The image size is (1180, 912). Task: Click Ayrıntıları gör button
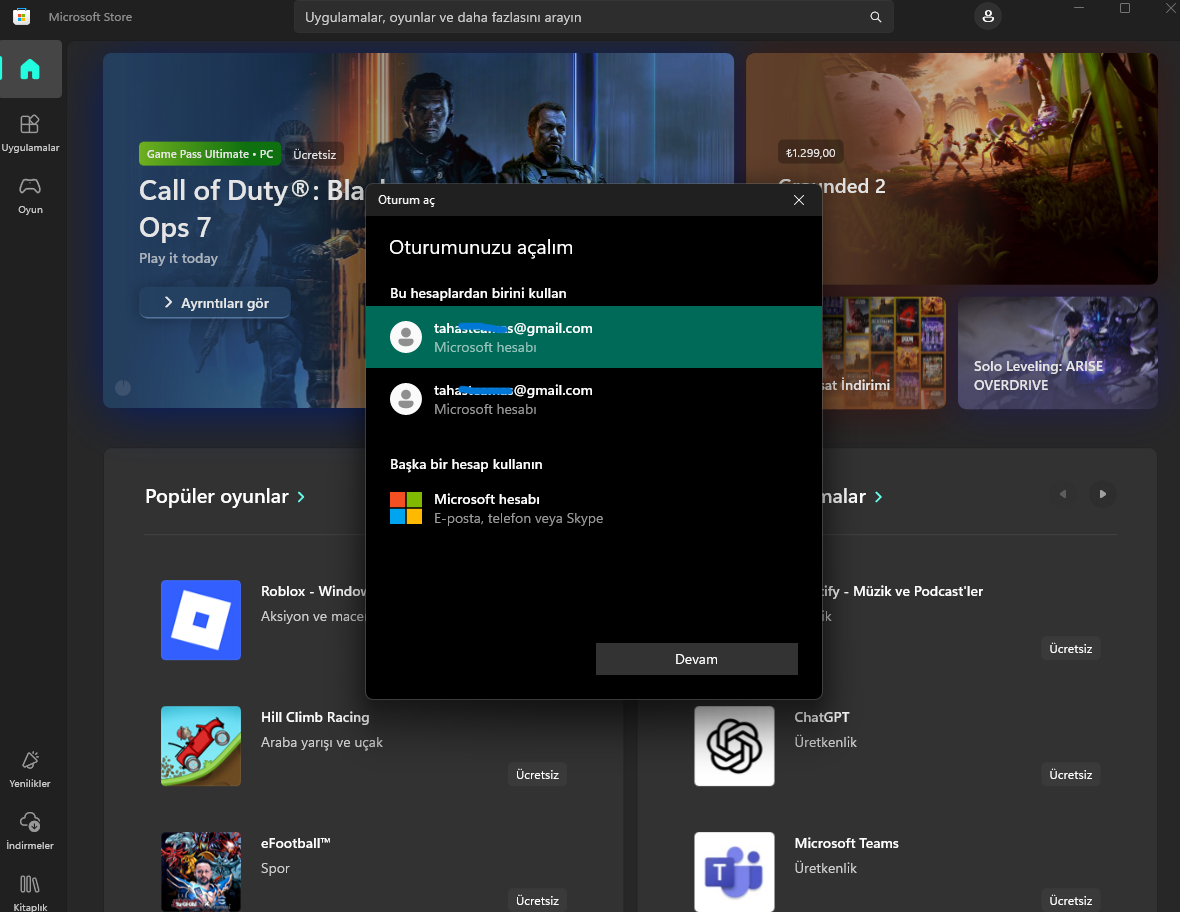pos(215,302)
